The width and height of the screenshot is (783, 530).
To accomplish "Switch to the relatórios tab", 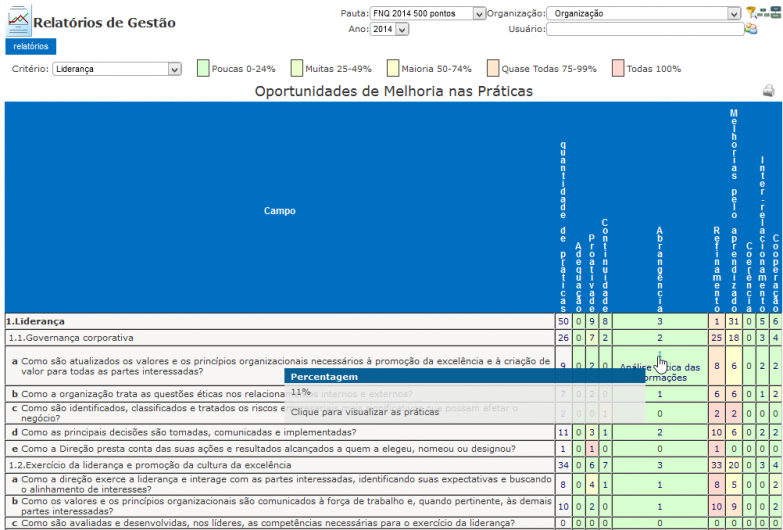I will (31, 46).
